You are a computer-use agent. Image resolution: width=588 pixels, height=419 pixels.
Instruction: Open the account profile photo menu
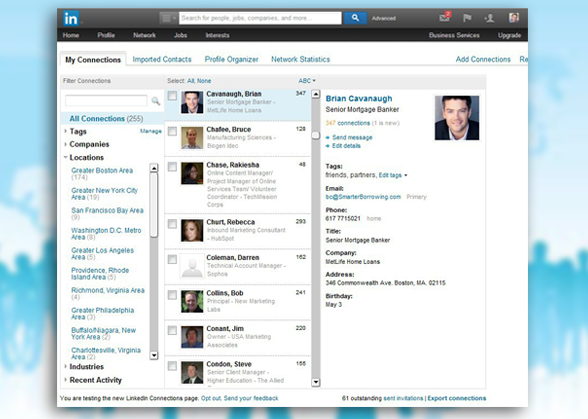tap(514, 18)
